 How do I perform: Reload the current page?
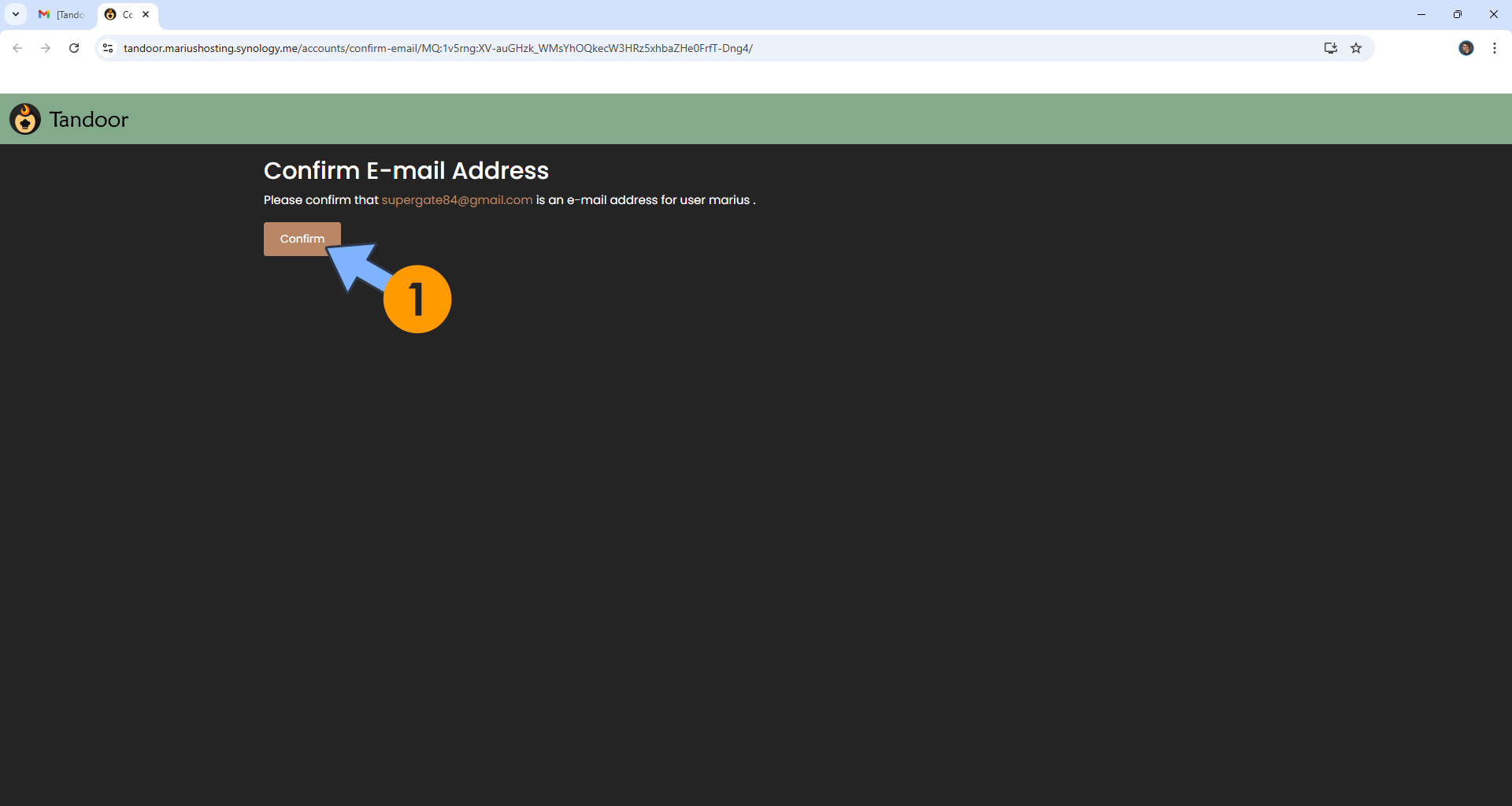click(x=74, y=48)
